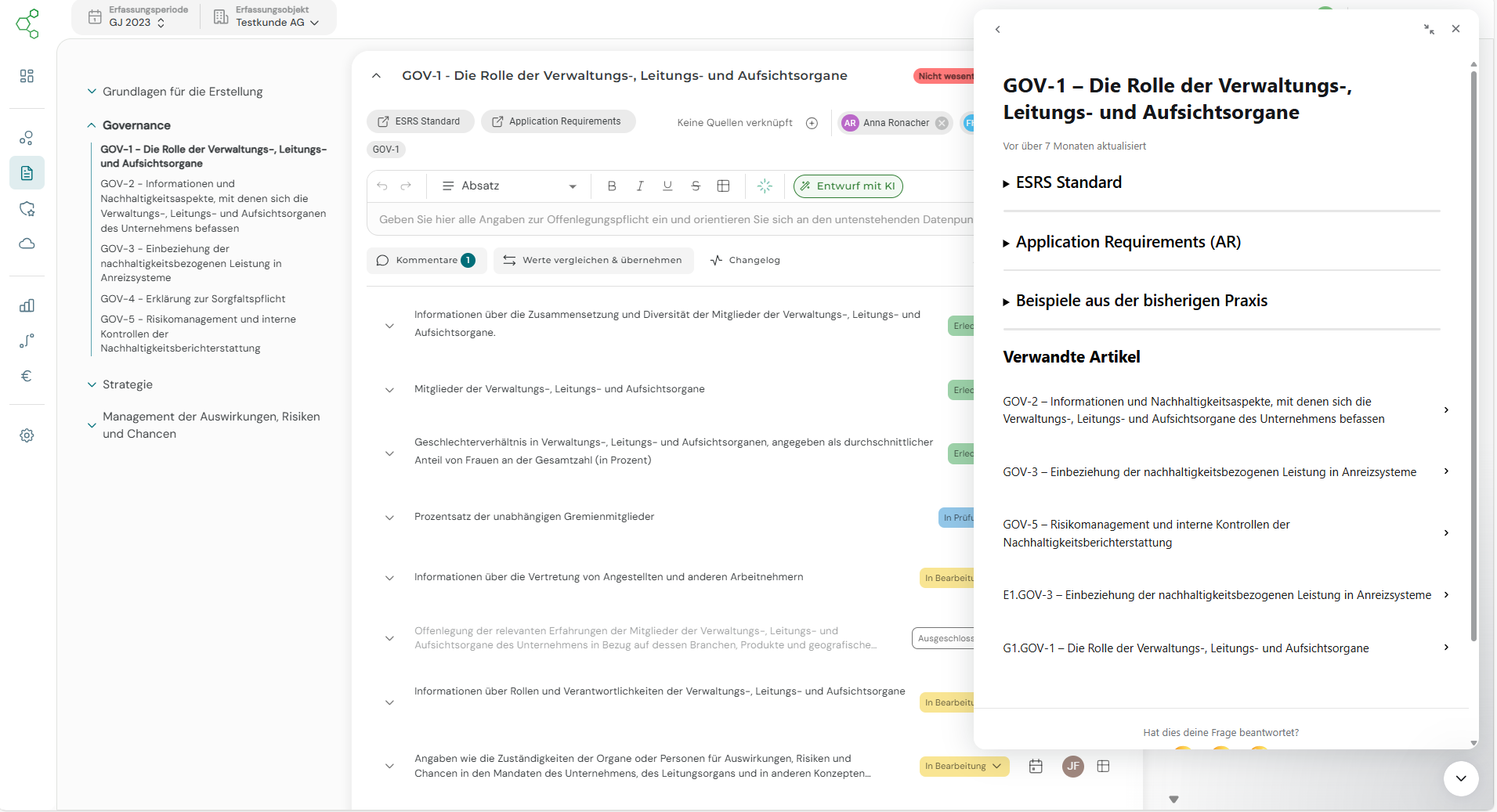This screenshot has height=812, width=1497.
Task: Open the settings gear in sidebar
Action: 27,435
